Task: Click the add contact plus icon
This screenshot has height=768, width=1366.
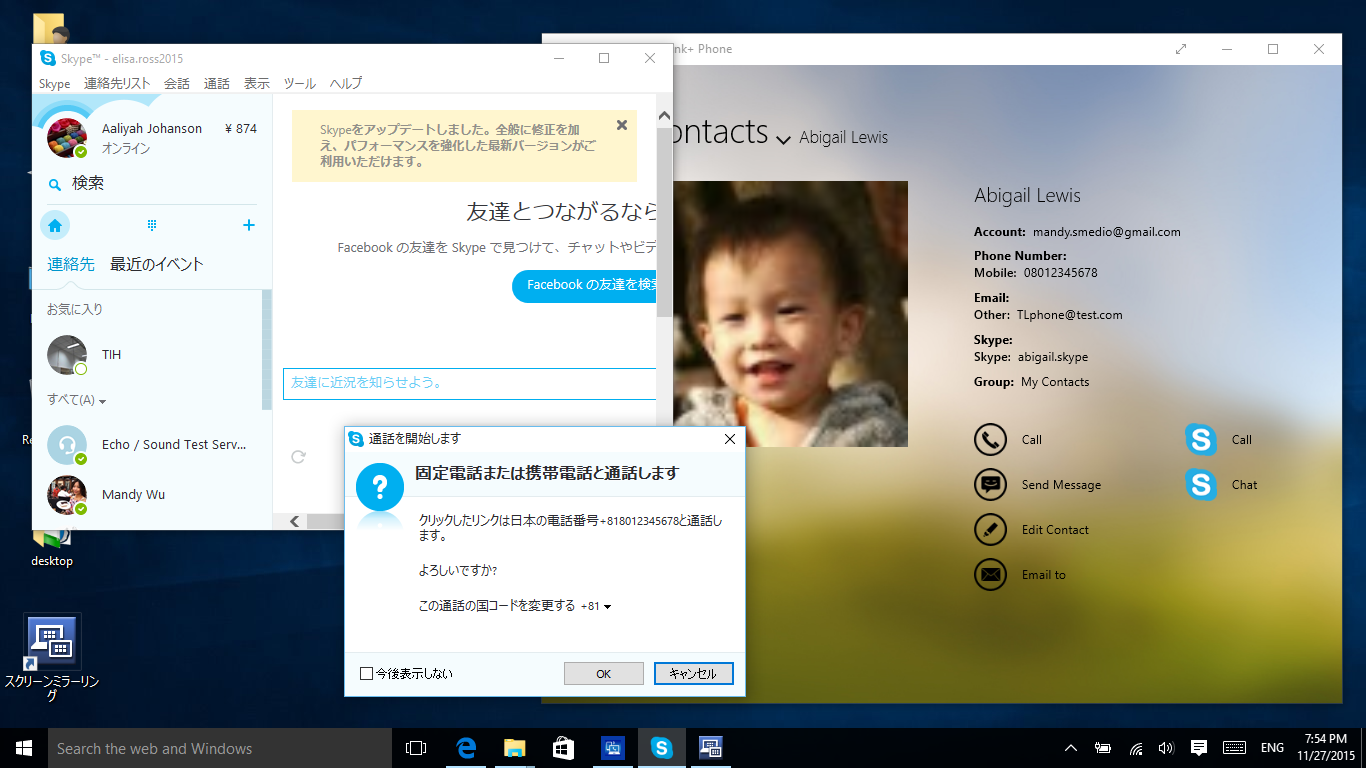Action: 249,226
